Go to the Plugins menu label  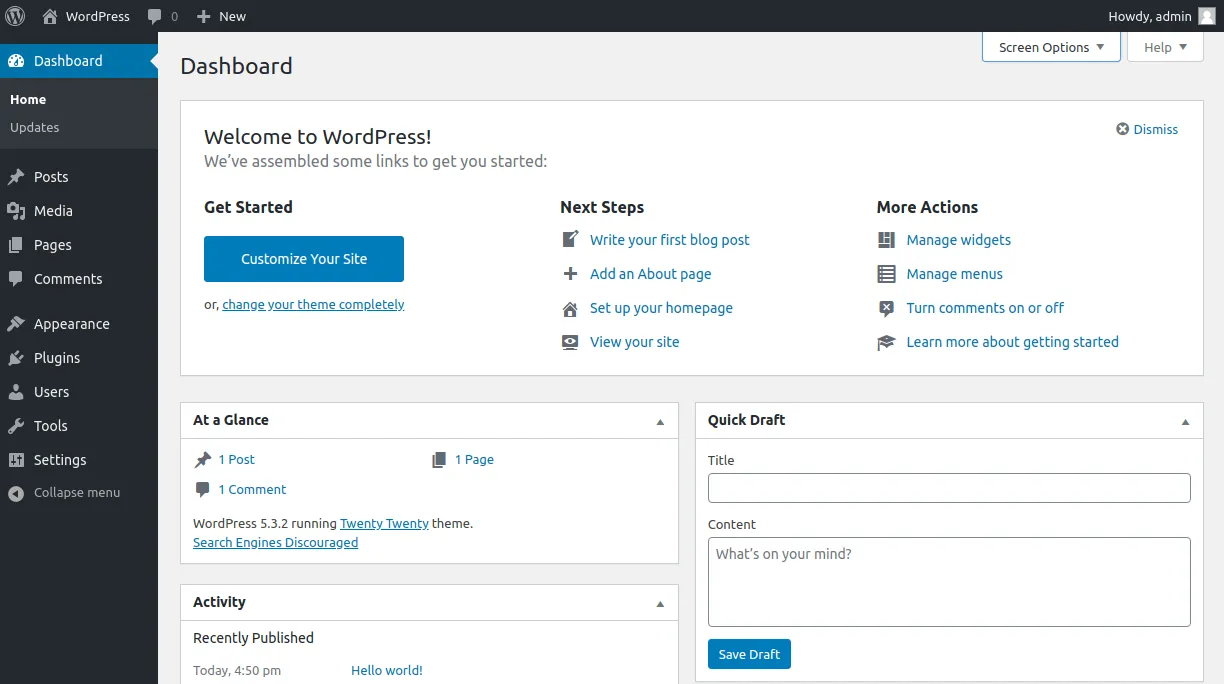click(57, 358)
